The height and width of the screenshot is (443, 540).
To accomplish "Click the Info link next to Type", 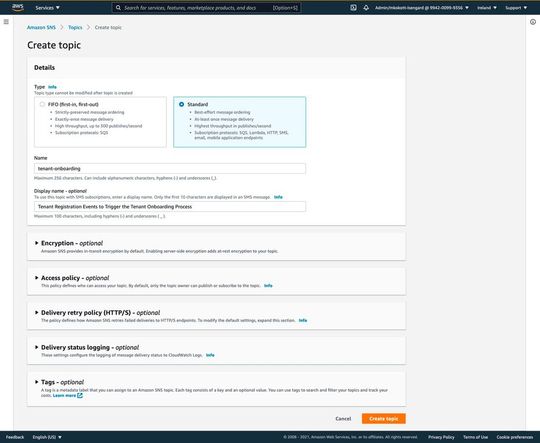I will pos(52,87).
